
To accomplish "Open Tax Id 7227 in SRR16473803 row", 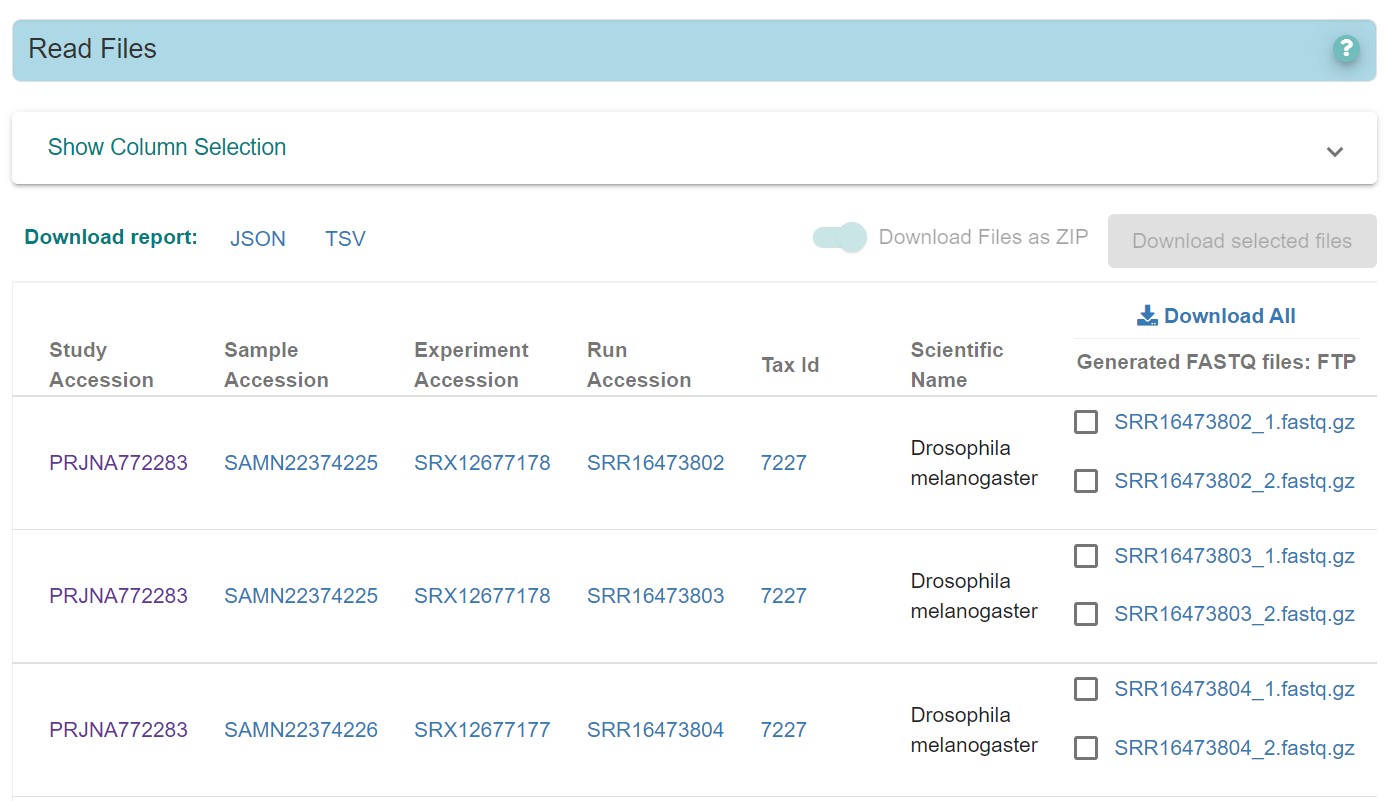I will [x=783, y=596].
